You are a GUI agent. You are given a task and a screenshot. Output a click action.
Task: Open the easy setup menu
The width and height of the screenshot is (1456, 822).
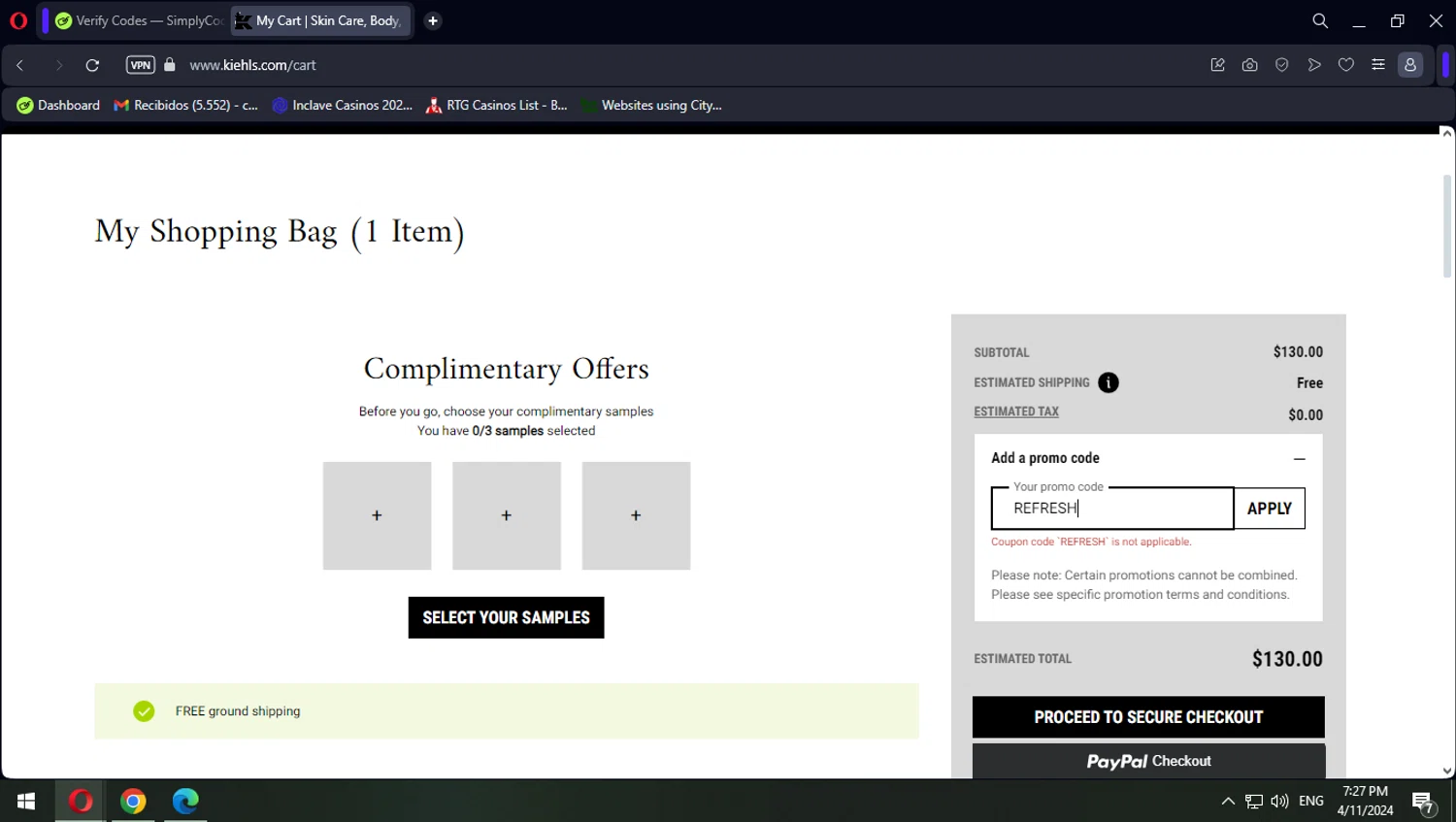click(x=1377, y=65)
